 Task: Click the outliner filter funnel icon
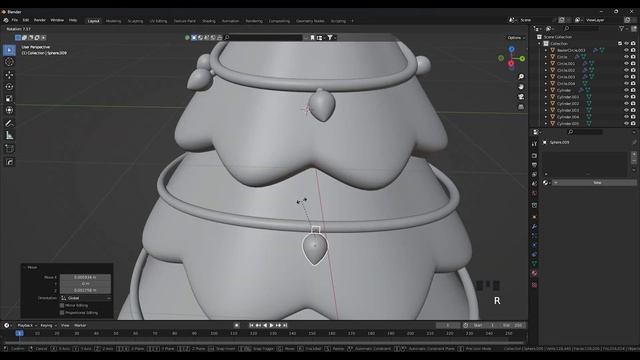621,29
